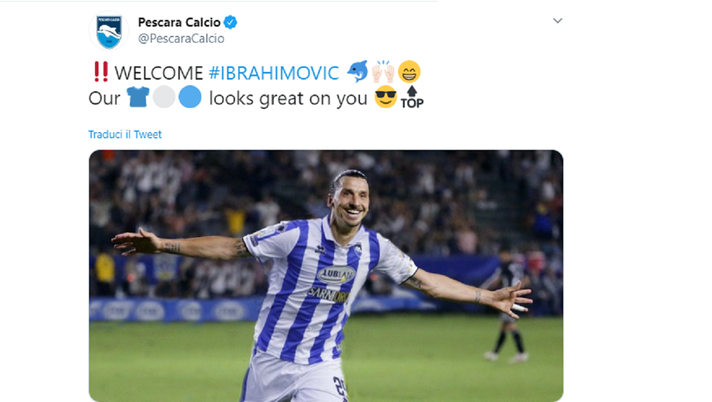712x402 pixels.
Task: Click the white circle emoji
Action: [x=163, y=97]
